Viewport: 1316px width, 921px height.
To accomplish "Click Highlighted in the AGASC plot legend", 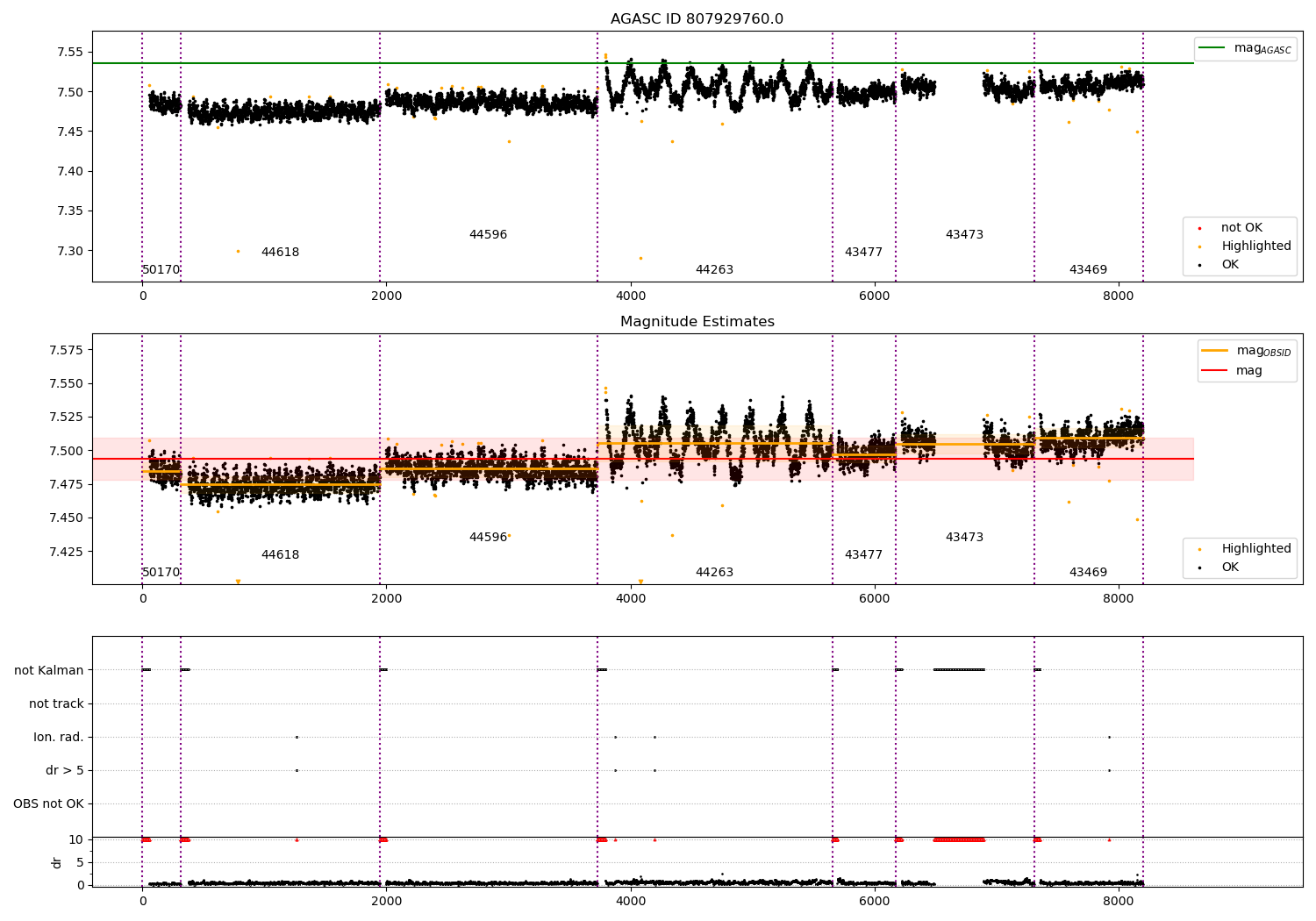I will pos(1255,246).
